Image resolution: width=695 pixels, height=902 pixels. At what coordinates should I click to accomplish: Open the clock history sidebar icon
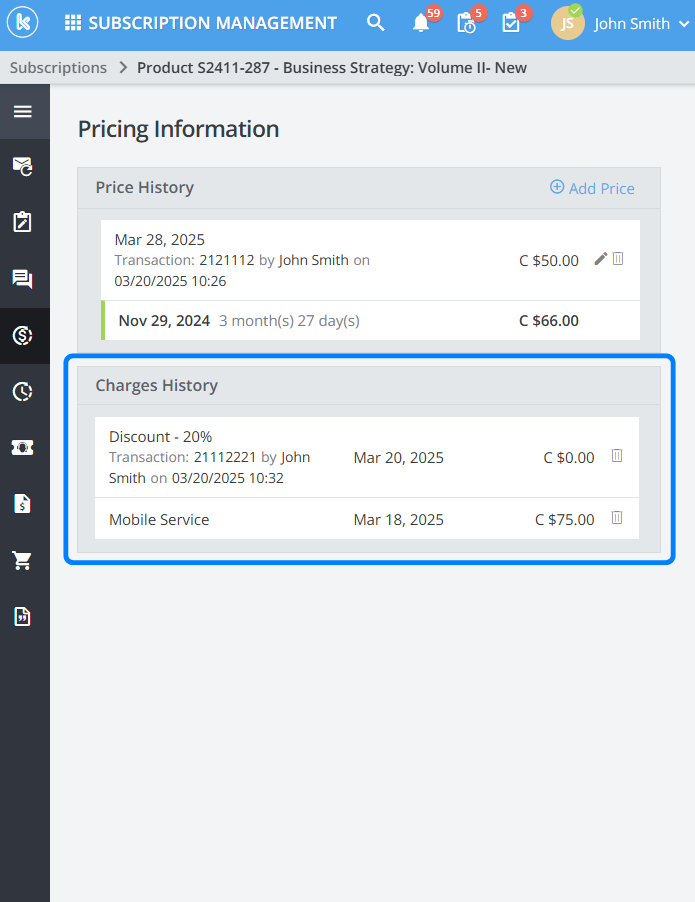coord(22,391)
